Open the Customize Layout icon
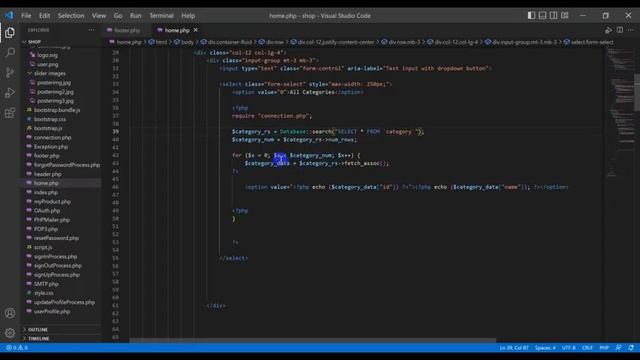The width and height of the screenshot is (640, 360). pos(564,16)
